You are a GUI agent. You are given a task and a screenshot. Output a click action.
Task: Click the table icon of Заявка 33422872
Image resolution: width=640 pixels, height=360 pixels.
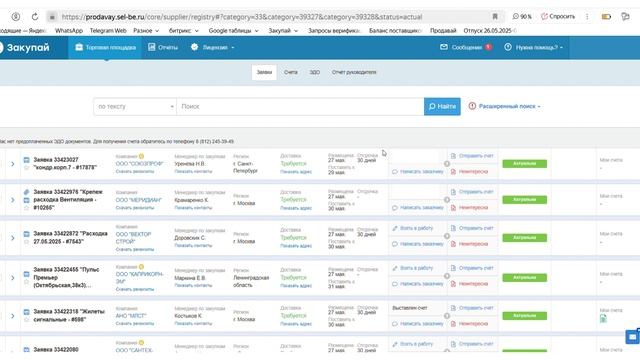tap(27, 234)
